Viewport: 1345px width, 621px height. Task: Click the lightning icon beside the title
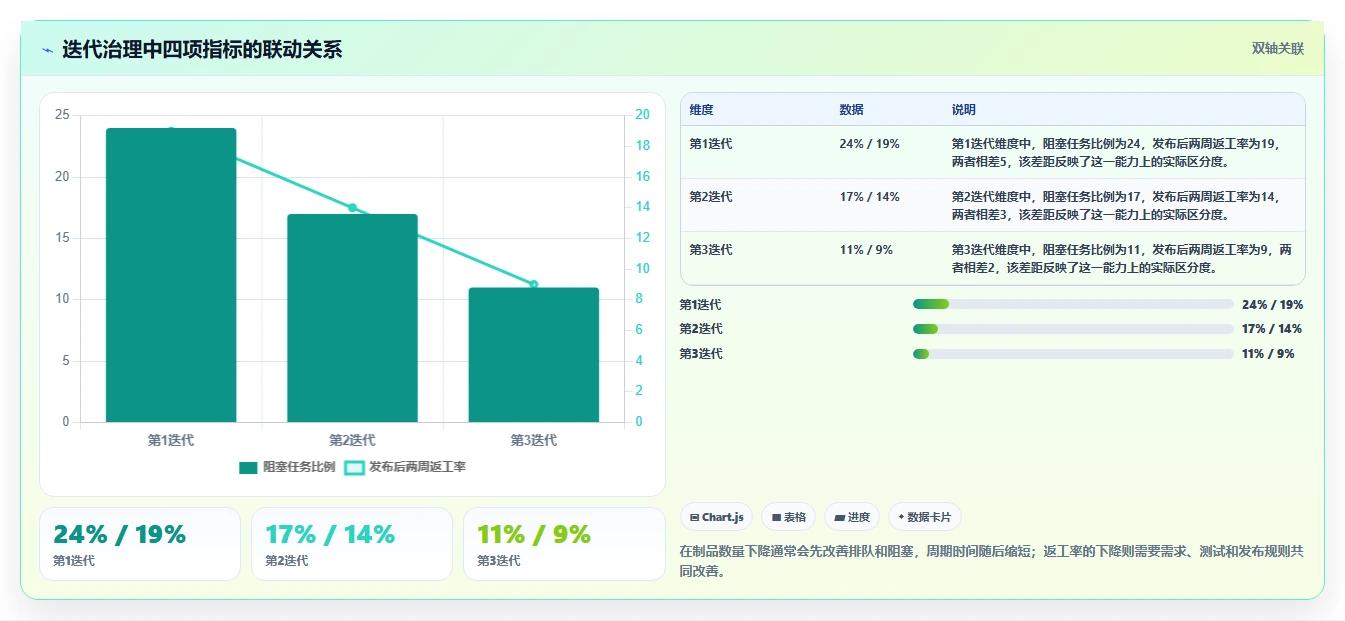(x=47, y=50)
